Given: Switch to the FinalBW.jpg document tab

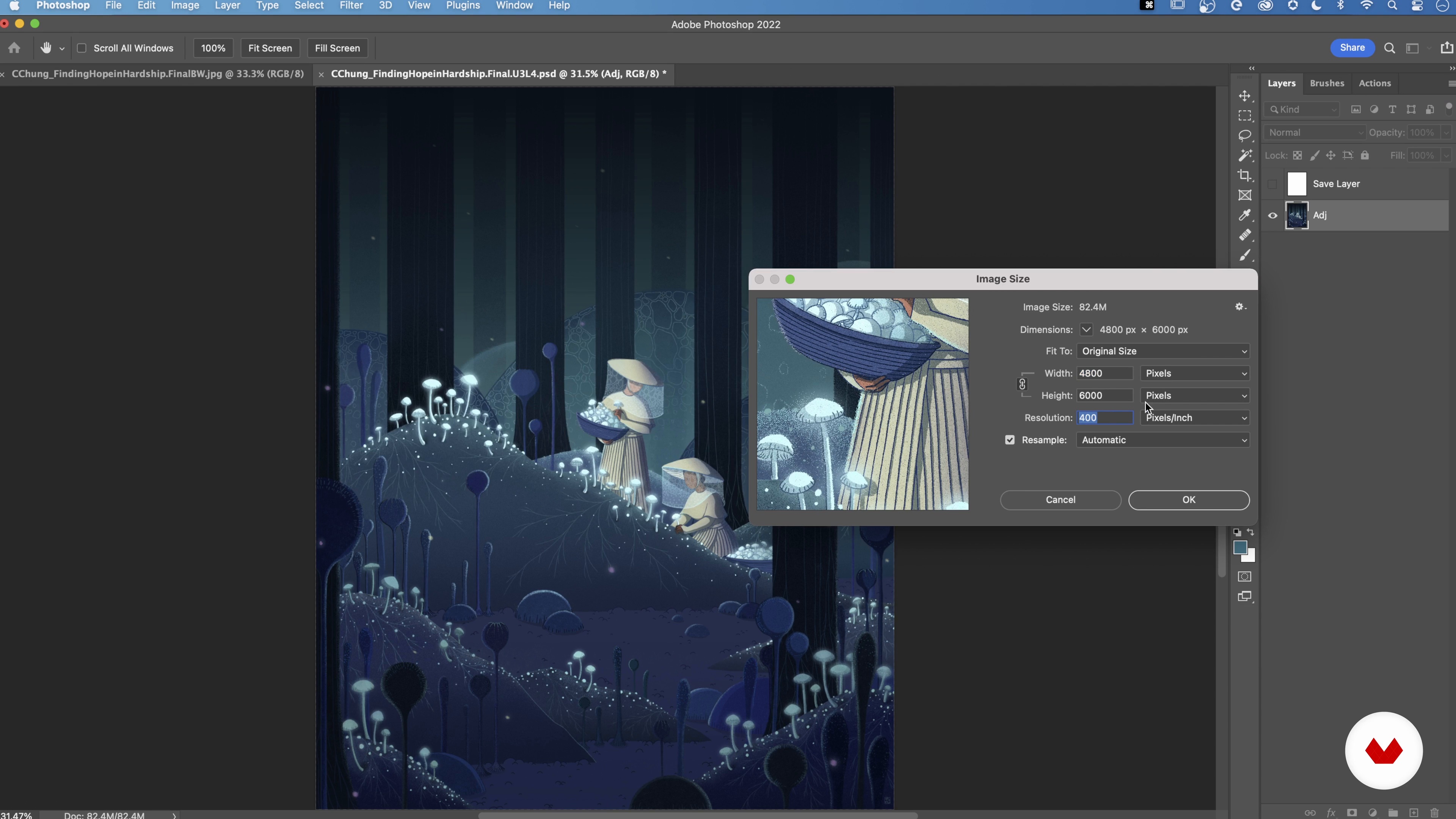Looking at the screenshot, I should (x=158, y=74).
